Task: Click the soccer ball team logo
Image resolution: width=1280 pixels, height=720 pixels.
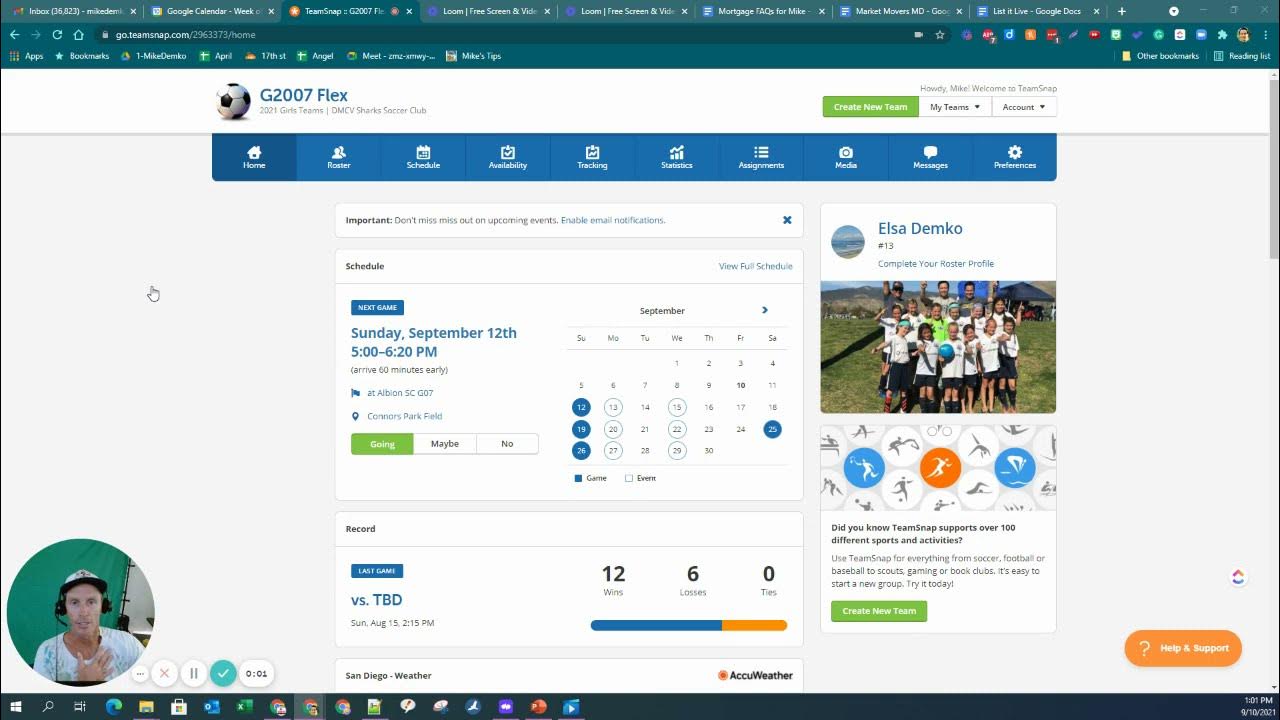Action: [233, 102]
